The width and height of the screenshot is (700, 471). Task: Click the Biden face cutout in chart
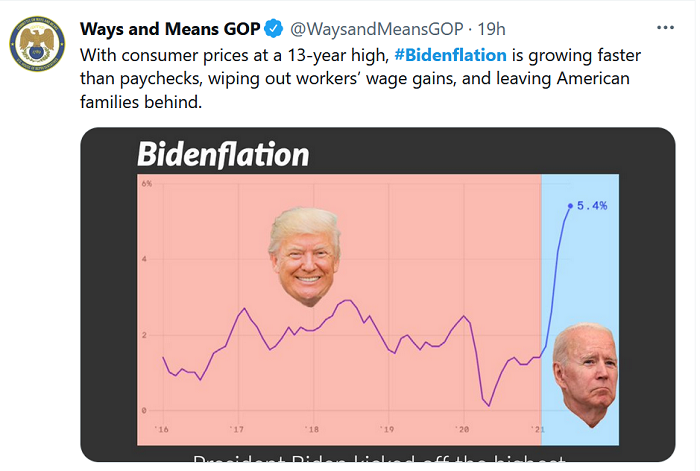(x=585, y=375)
